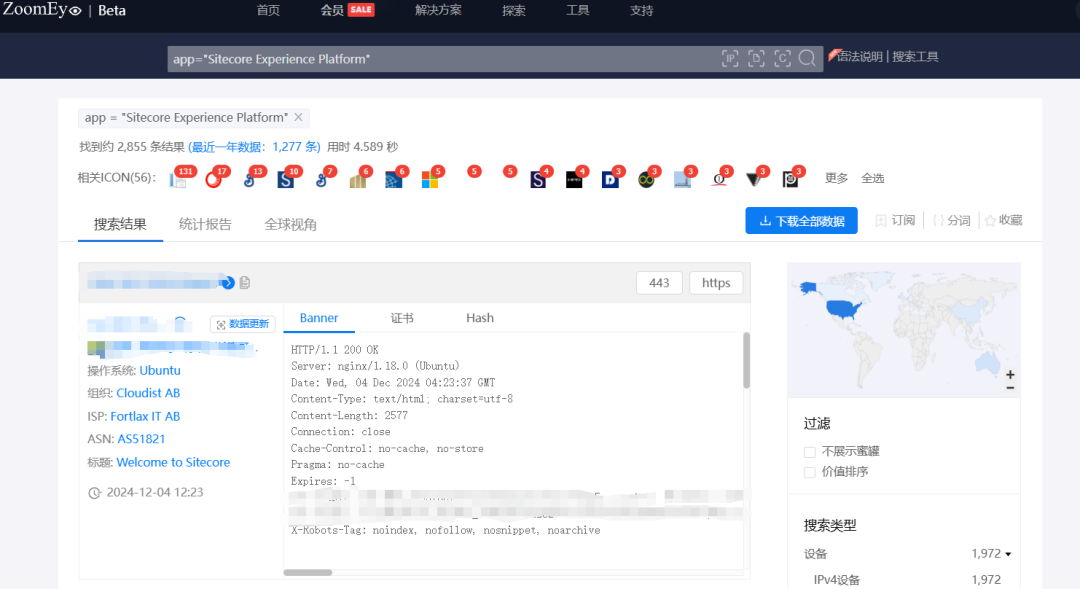Select the black triangle icon with 3 badge

click(x=754, y=180)
